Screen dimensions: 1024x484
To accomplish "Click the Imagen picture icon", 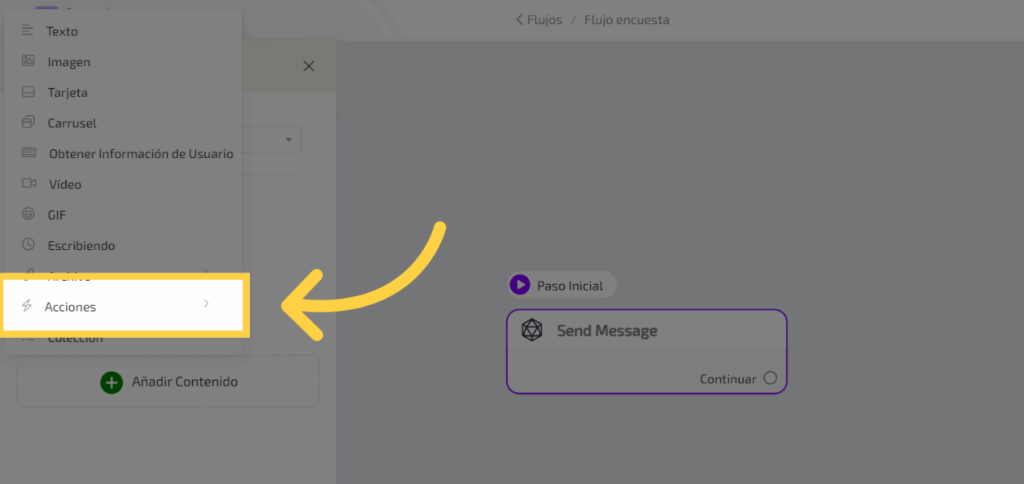I will [28, 62].
